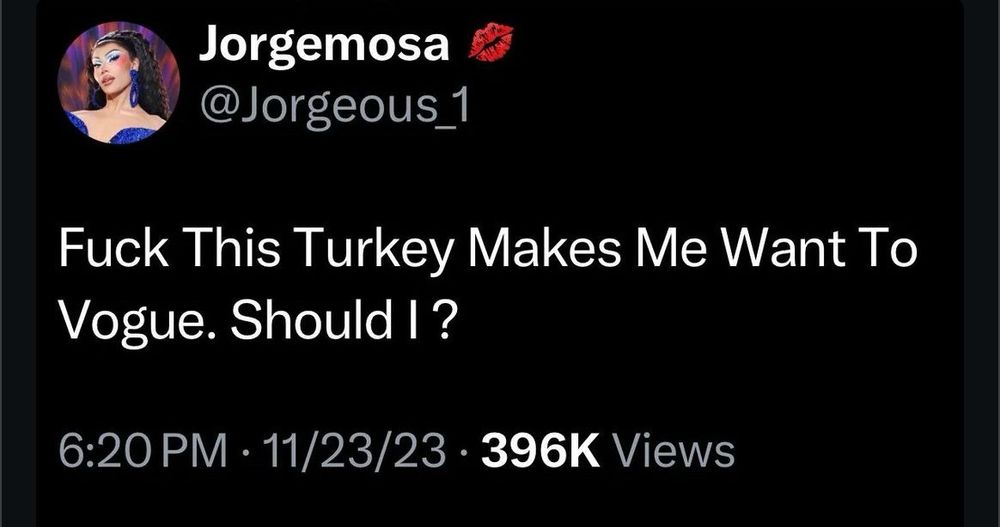The width and height of the screenshot is (1000, 527).
Task: Click the dot separator after 6:20 PM
Action: [246, 454]
